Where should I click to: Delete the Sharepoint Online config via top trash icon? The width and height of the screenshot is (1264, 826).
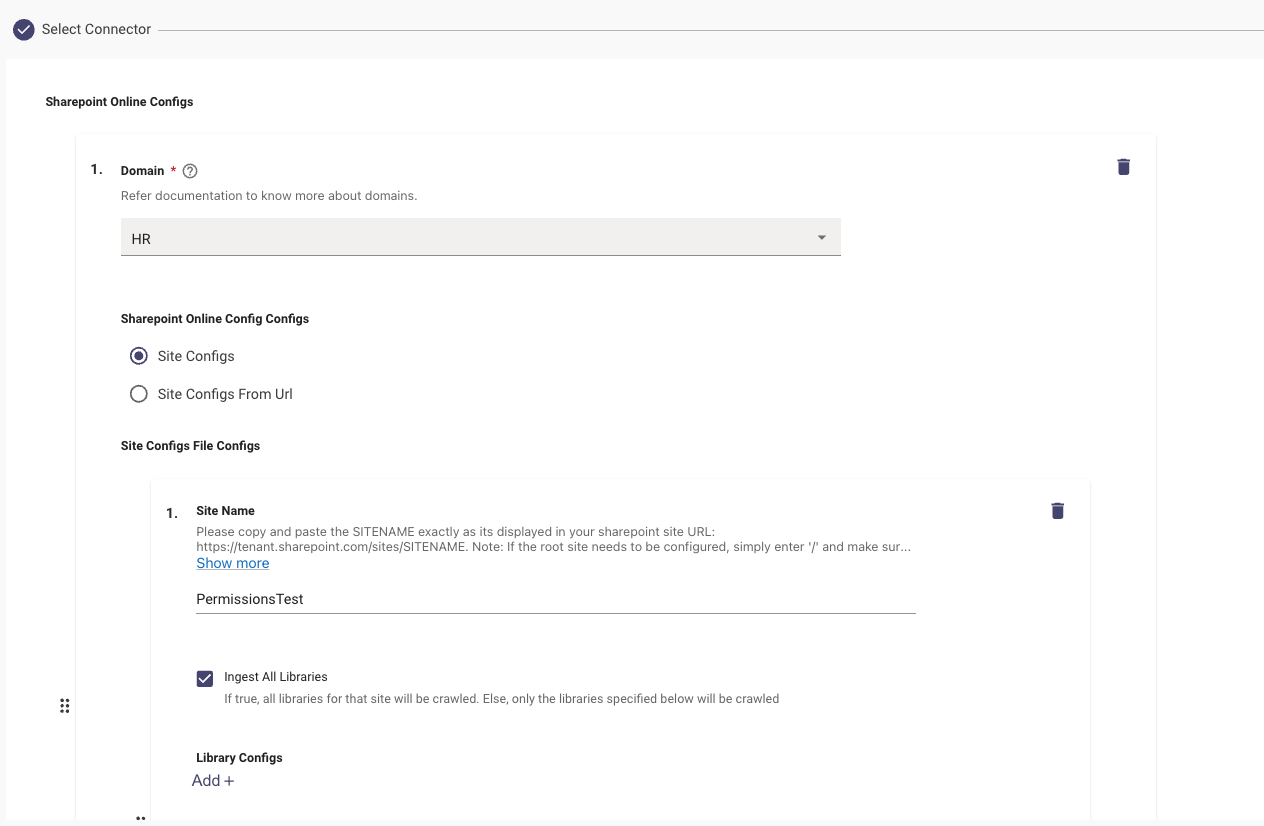coord(1123,167)
